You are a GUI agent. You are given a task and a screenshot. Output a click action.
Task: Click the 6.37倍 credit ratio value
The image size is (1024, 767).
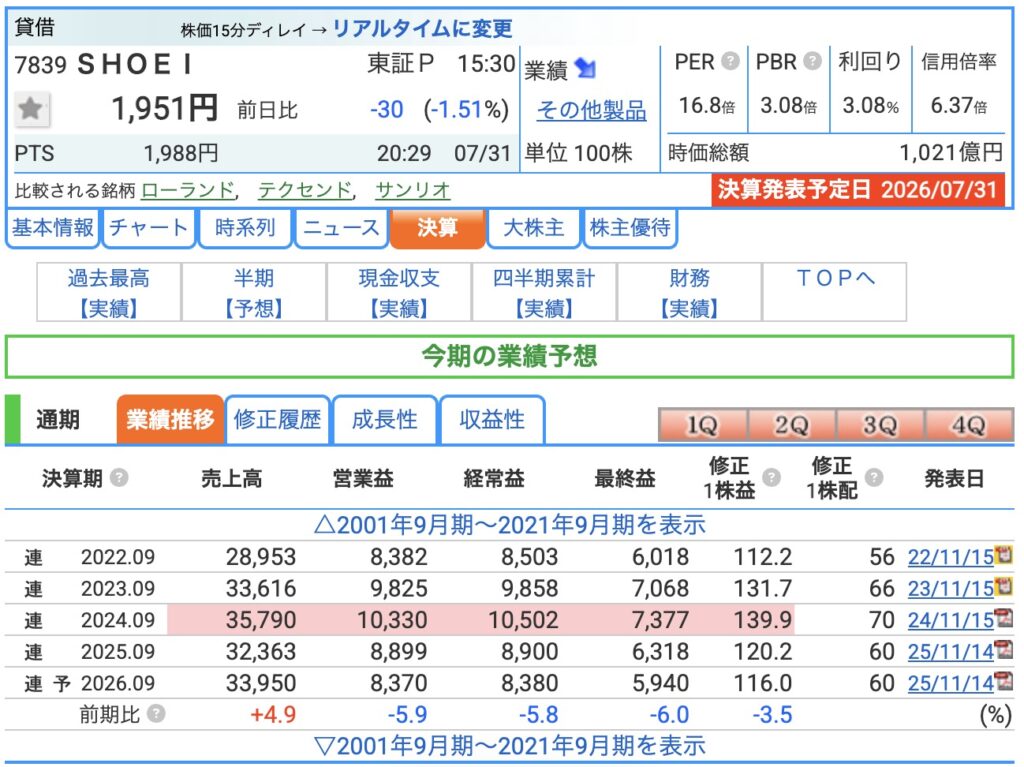pyautogui.click(x=959, y=105)
